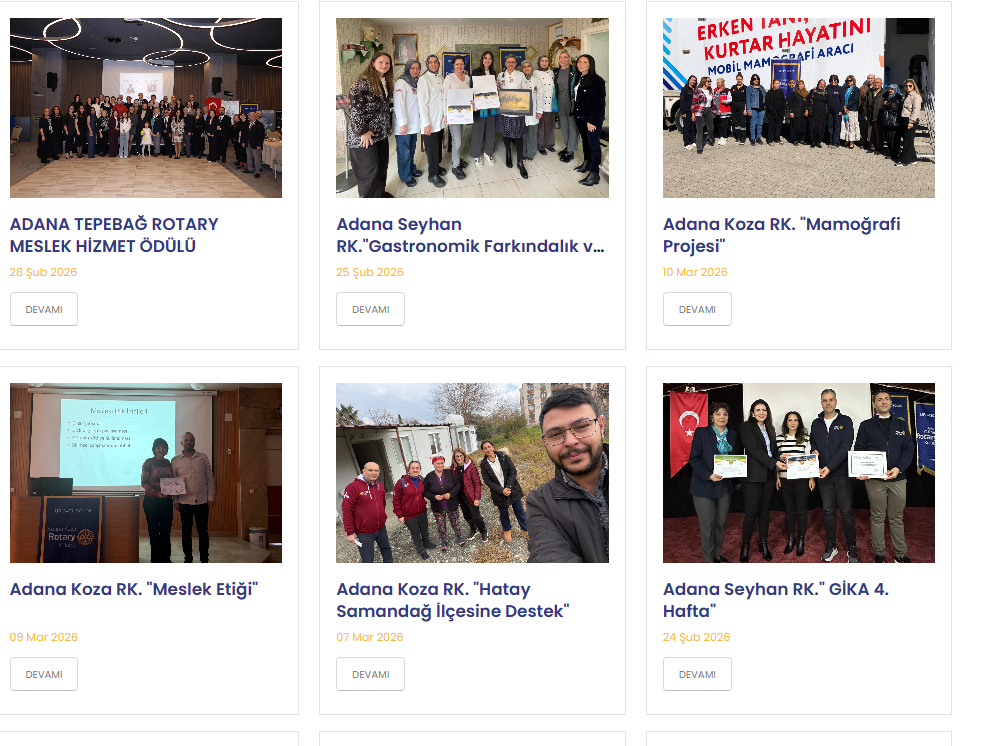Click DEVAMI under the Tepebağ Rotary award post
The height and width of the screenshot is (746, 1000).
[44, 309]
